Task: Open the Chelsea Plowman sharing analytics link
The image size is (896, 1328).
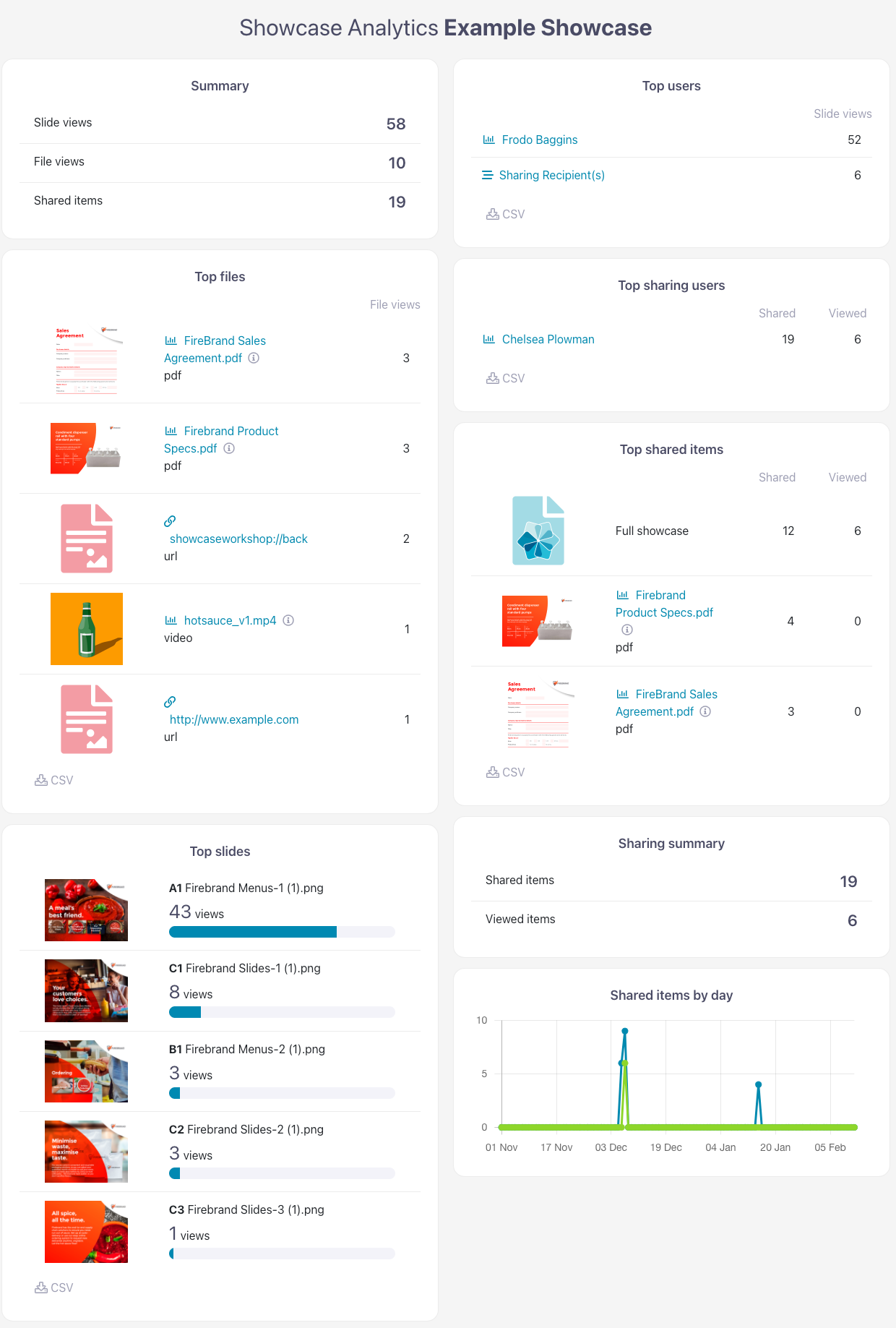Action: pos(548,339)
